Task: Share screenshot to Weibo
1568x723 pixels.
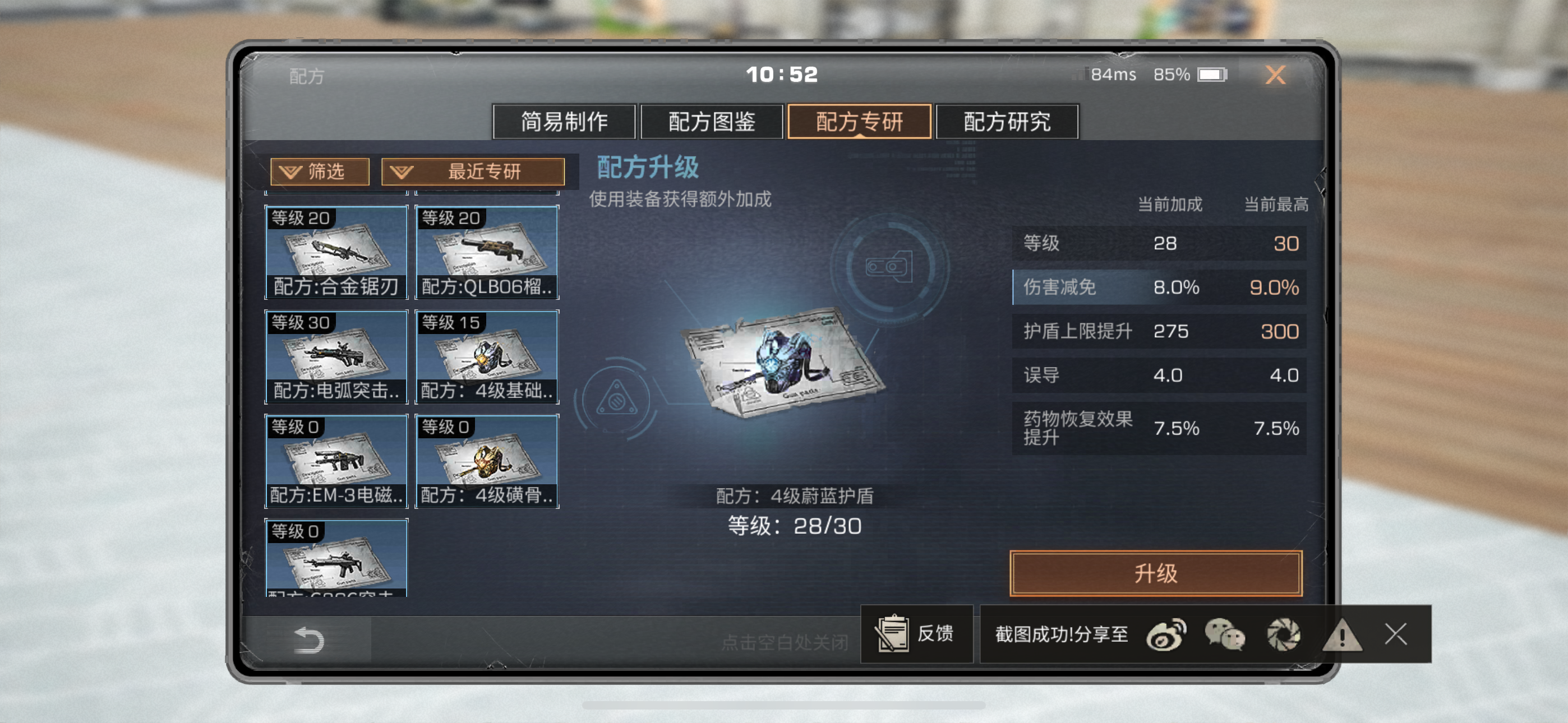Action: click(x=1166, y=635)
